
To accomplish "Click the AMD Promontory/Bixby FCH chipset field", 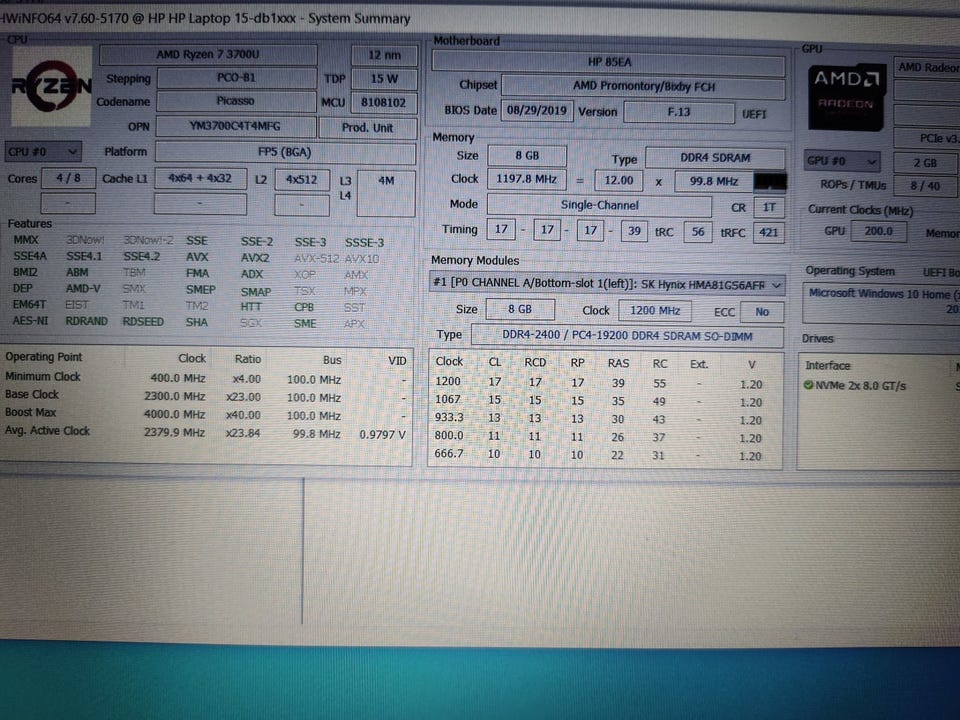I will click(643, 86).
